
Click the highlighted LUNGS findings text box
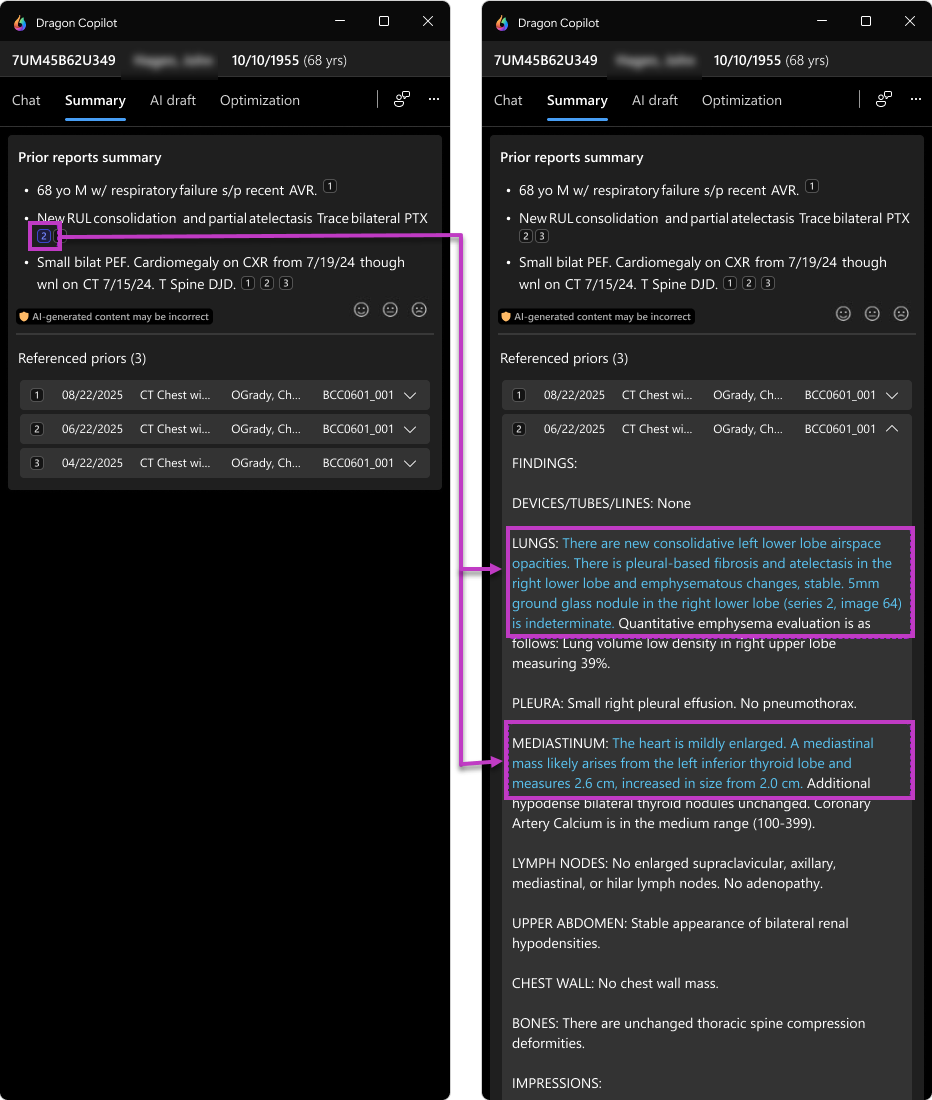point(710,582)
